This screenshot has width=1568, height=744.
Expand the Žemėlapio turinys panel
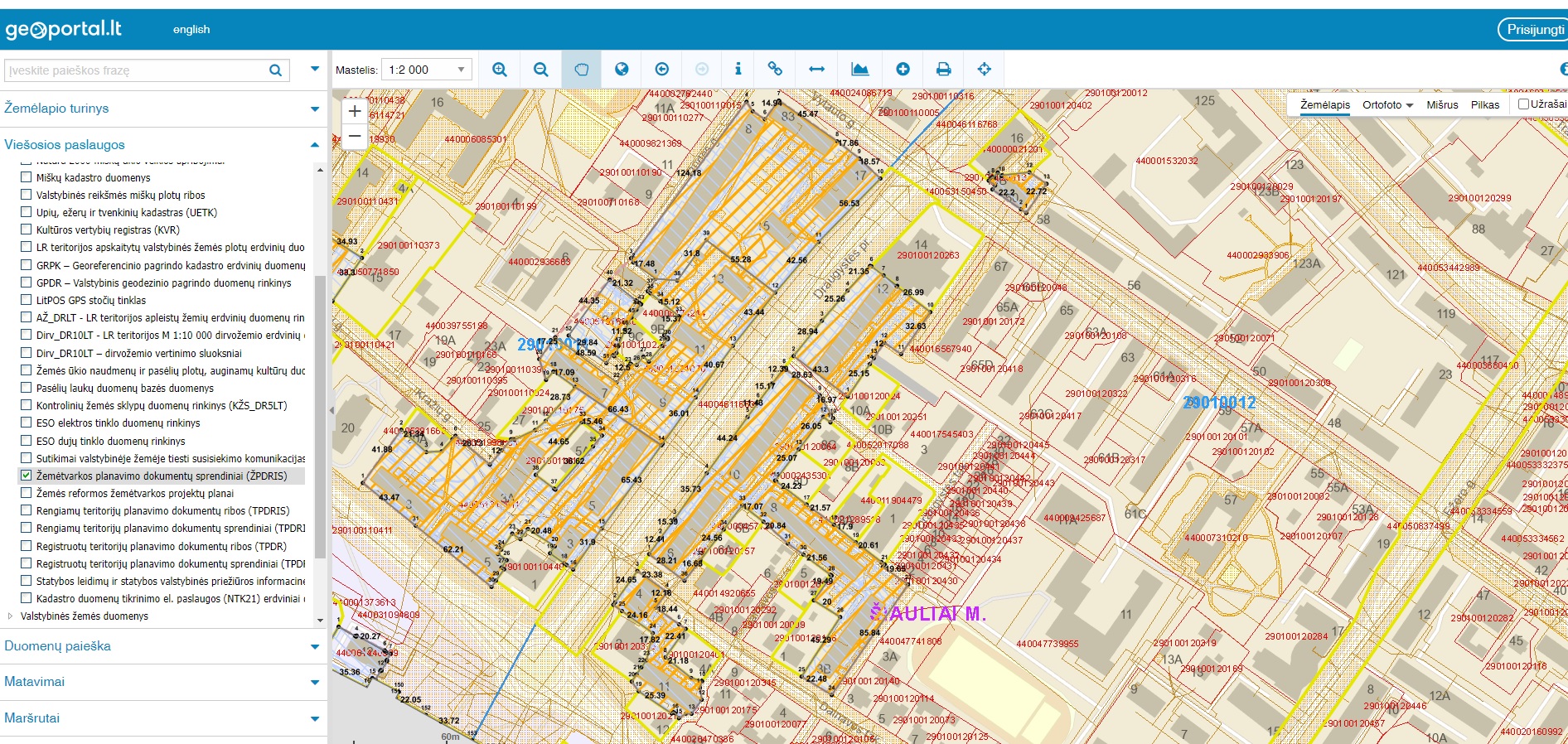(x=315, y=109)
